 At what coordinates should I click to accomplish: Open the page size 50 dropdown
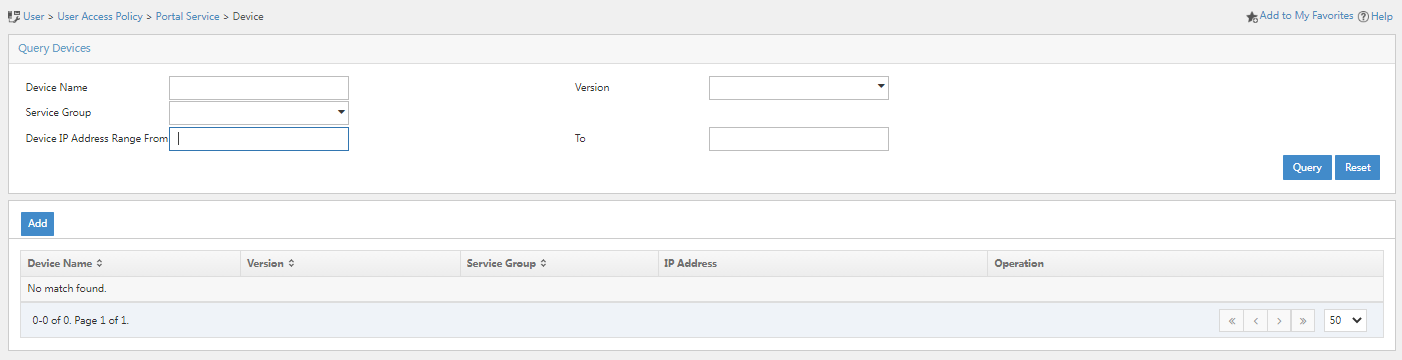coord(1345,321)
